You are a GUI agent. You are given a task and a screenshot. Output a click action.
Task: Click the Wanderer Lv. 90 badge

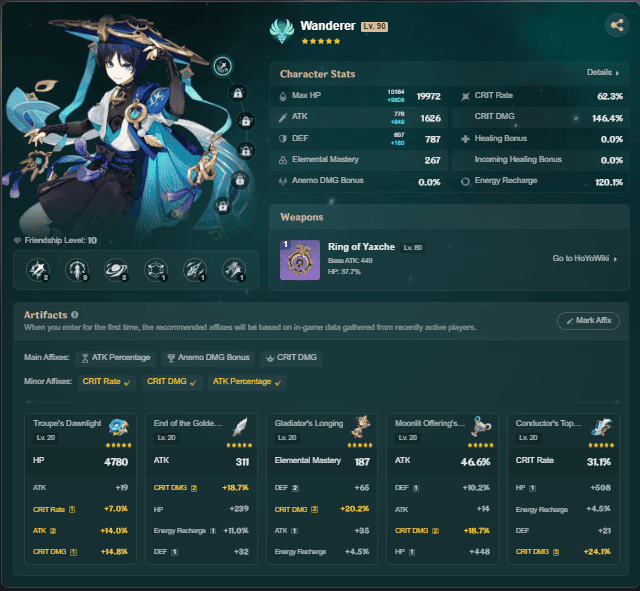[x=374, y=27]
